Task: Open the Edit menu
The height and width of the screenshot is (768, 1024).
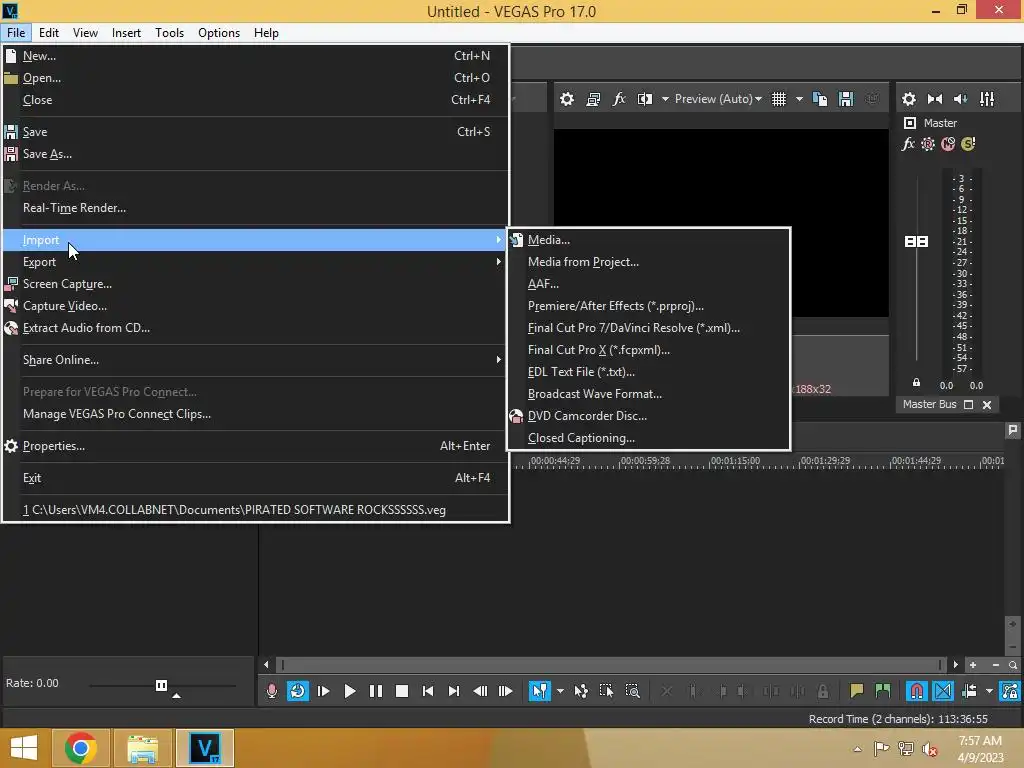Action: (48, 33)
